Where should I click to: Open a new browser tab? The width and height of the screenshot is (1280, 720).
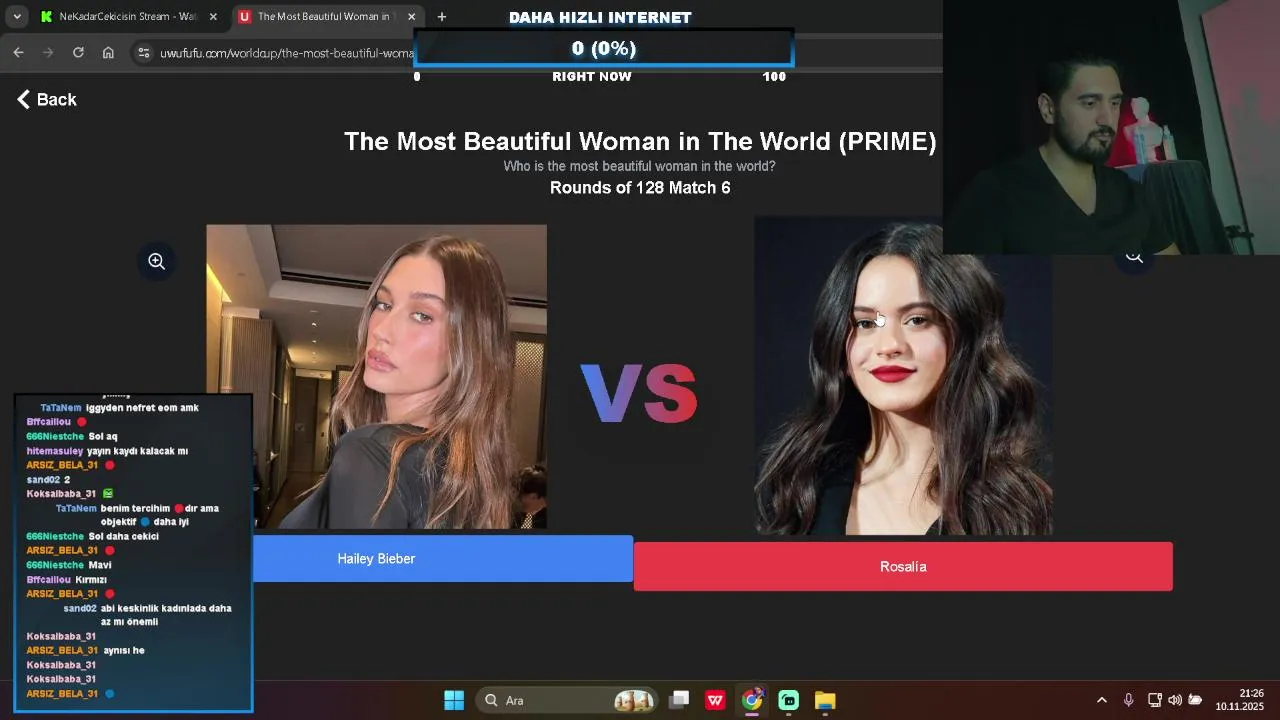(441, 17)
